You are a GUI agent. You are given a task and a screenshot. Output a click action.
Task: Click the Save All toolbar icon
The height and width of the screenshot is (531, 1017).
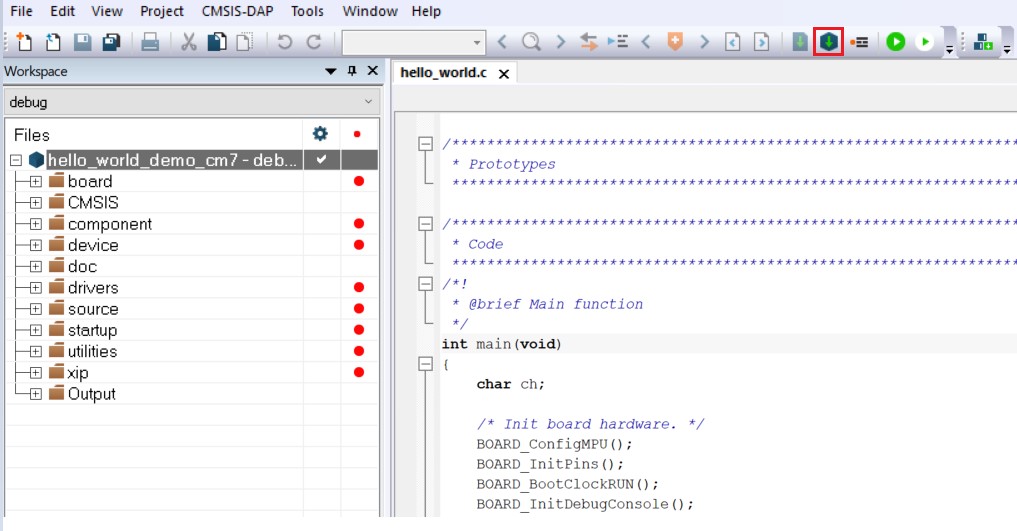coord(111,42)
